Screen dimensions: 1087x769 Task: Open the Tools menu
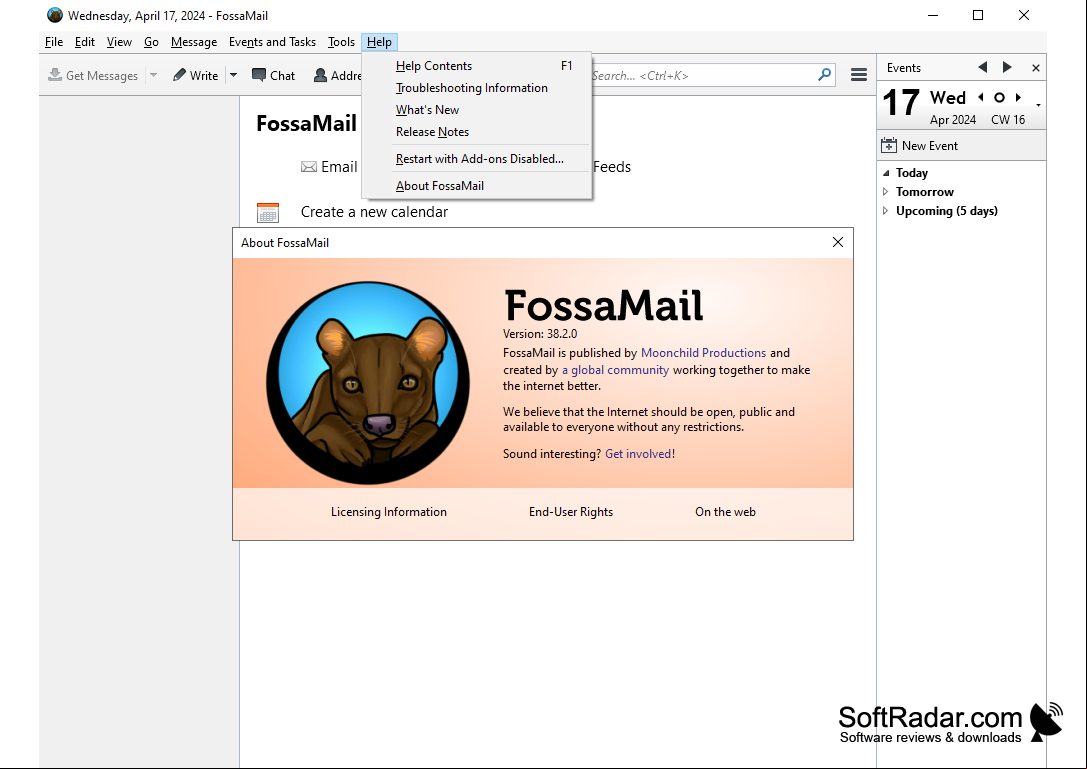[341, 42]
